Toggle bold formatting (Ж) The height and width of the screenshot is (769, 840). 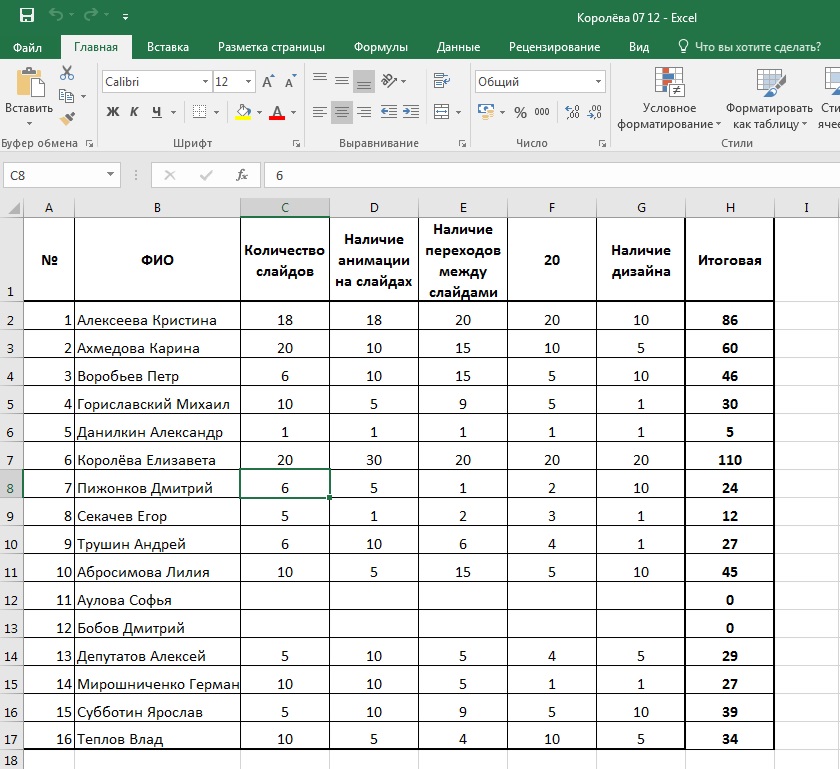pyautogui.click(x=112, y=111)
